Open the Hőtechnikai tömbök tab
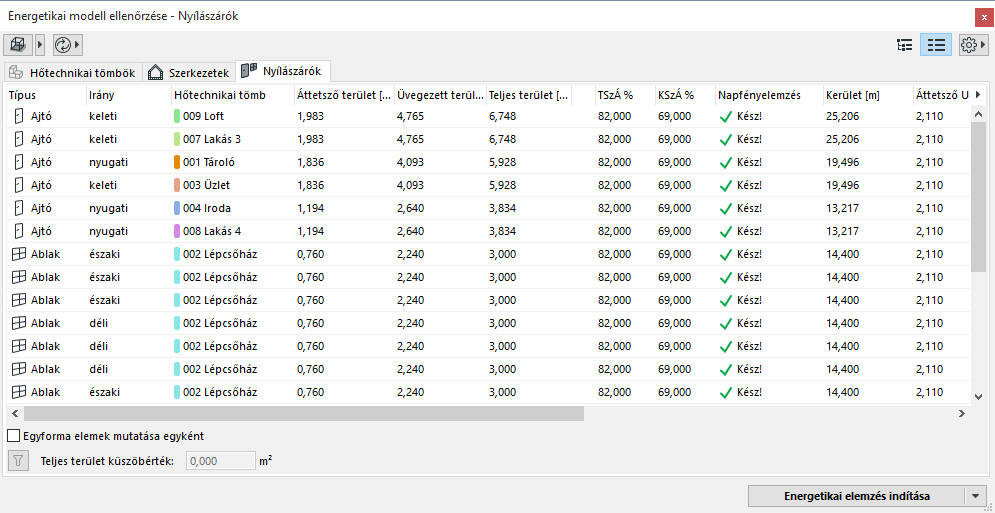The height and width of the screenshot is (513, 995). tap(71, 72)
